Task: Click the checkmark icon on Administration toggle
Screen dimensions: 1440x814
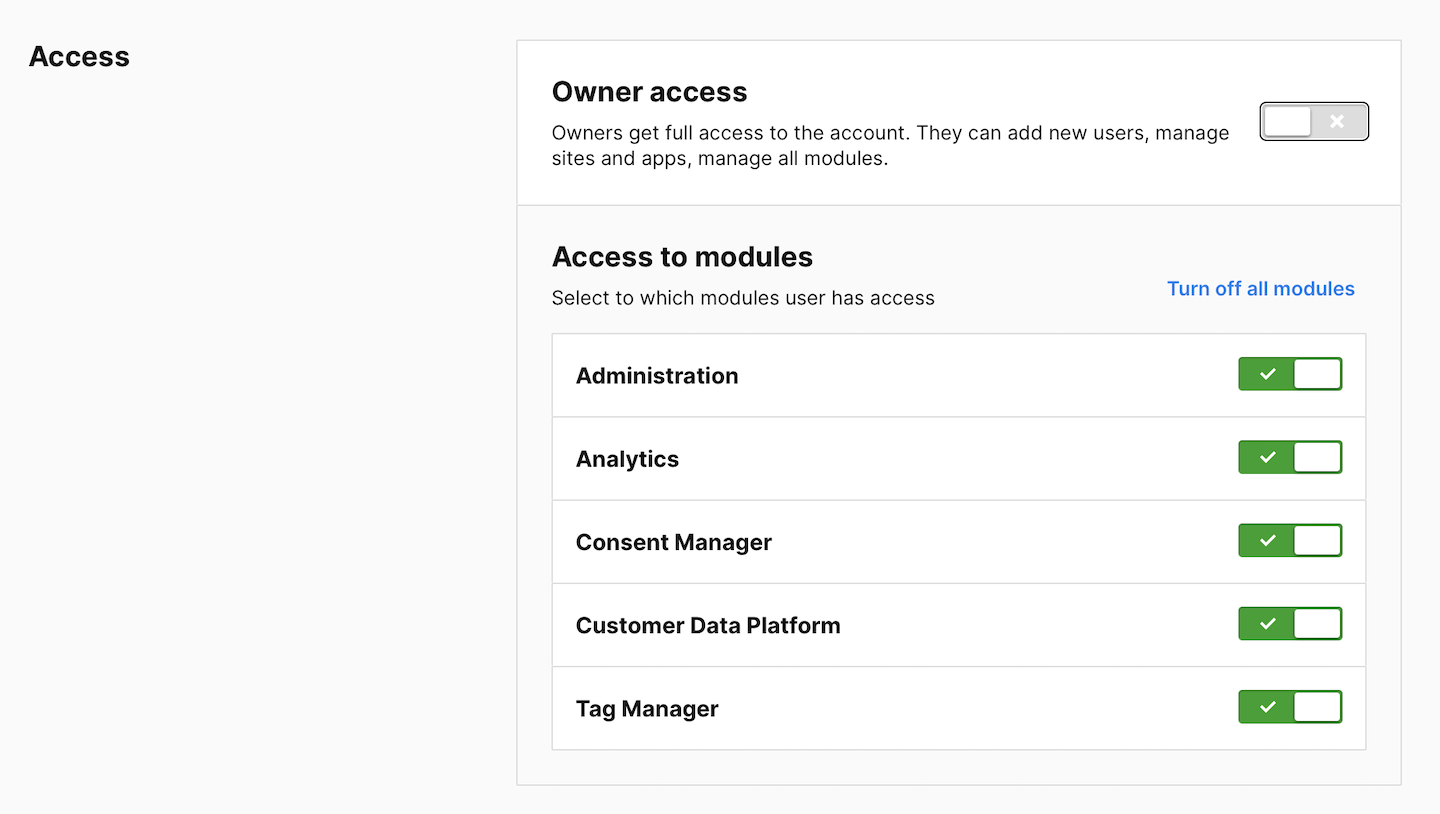Action: 1267,374
